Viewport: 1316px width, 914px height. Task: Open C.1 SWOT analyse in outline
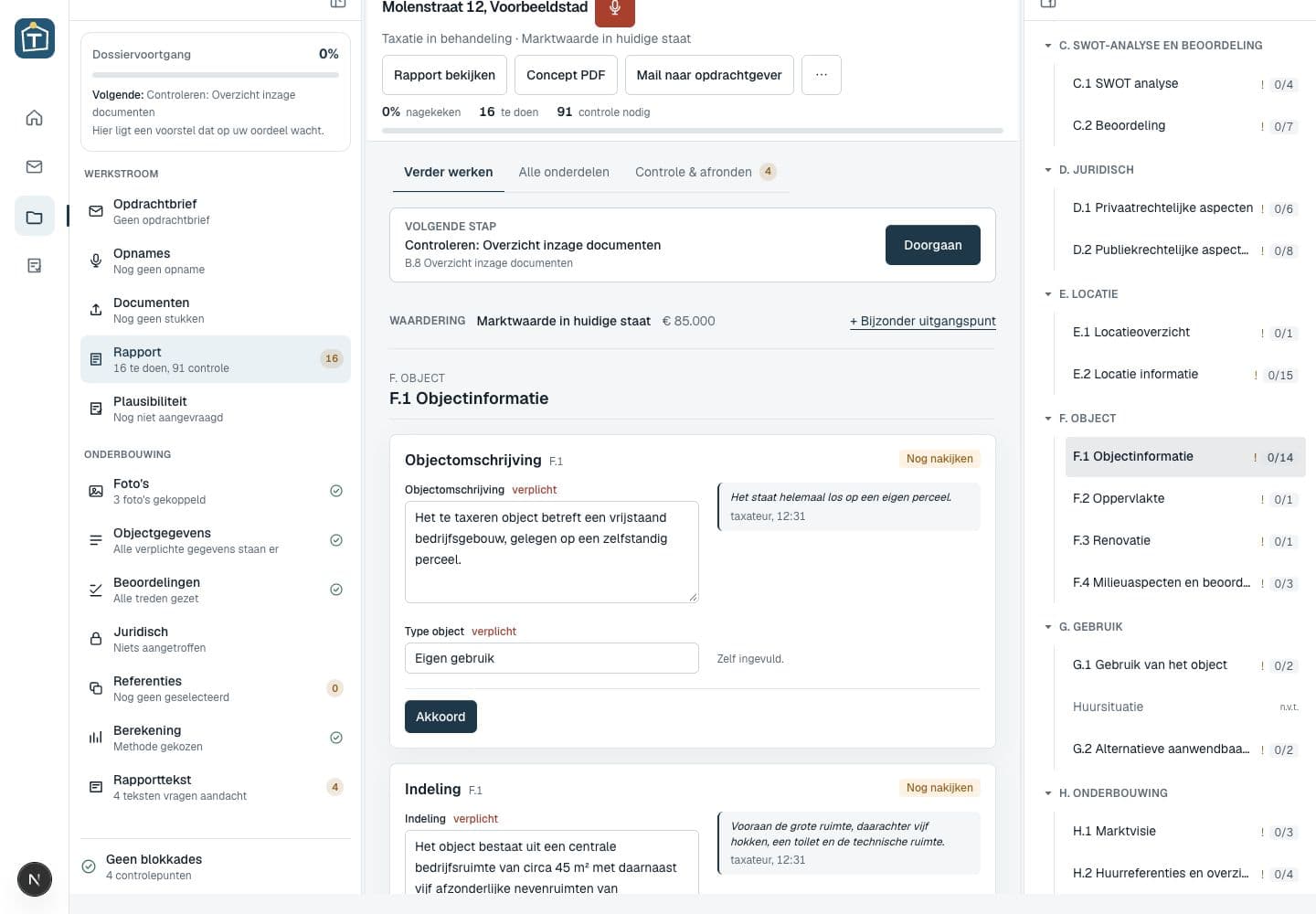(x=1185, y=84)
